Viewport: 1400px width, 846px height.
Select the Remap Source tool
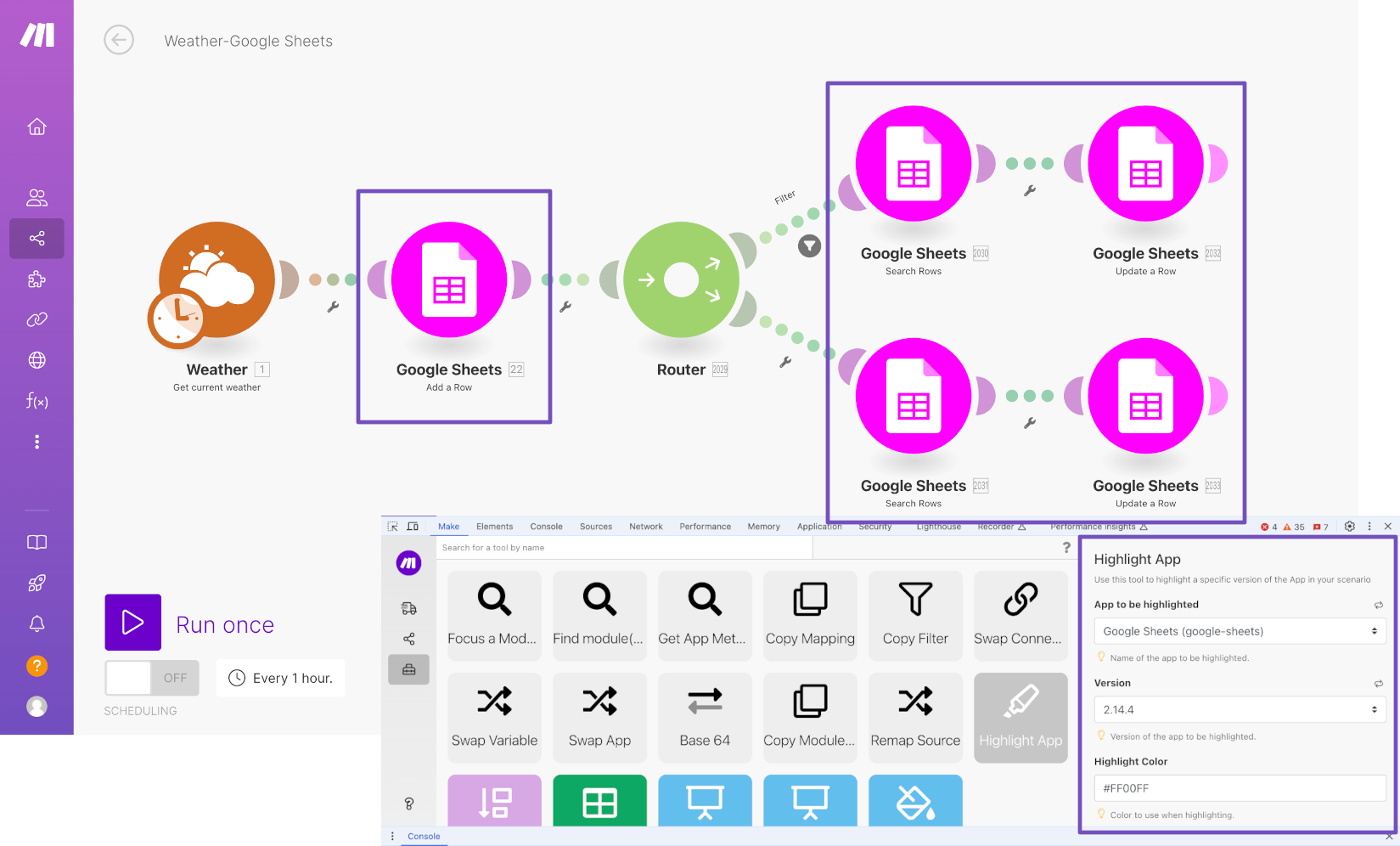[x=915, y=718]
